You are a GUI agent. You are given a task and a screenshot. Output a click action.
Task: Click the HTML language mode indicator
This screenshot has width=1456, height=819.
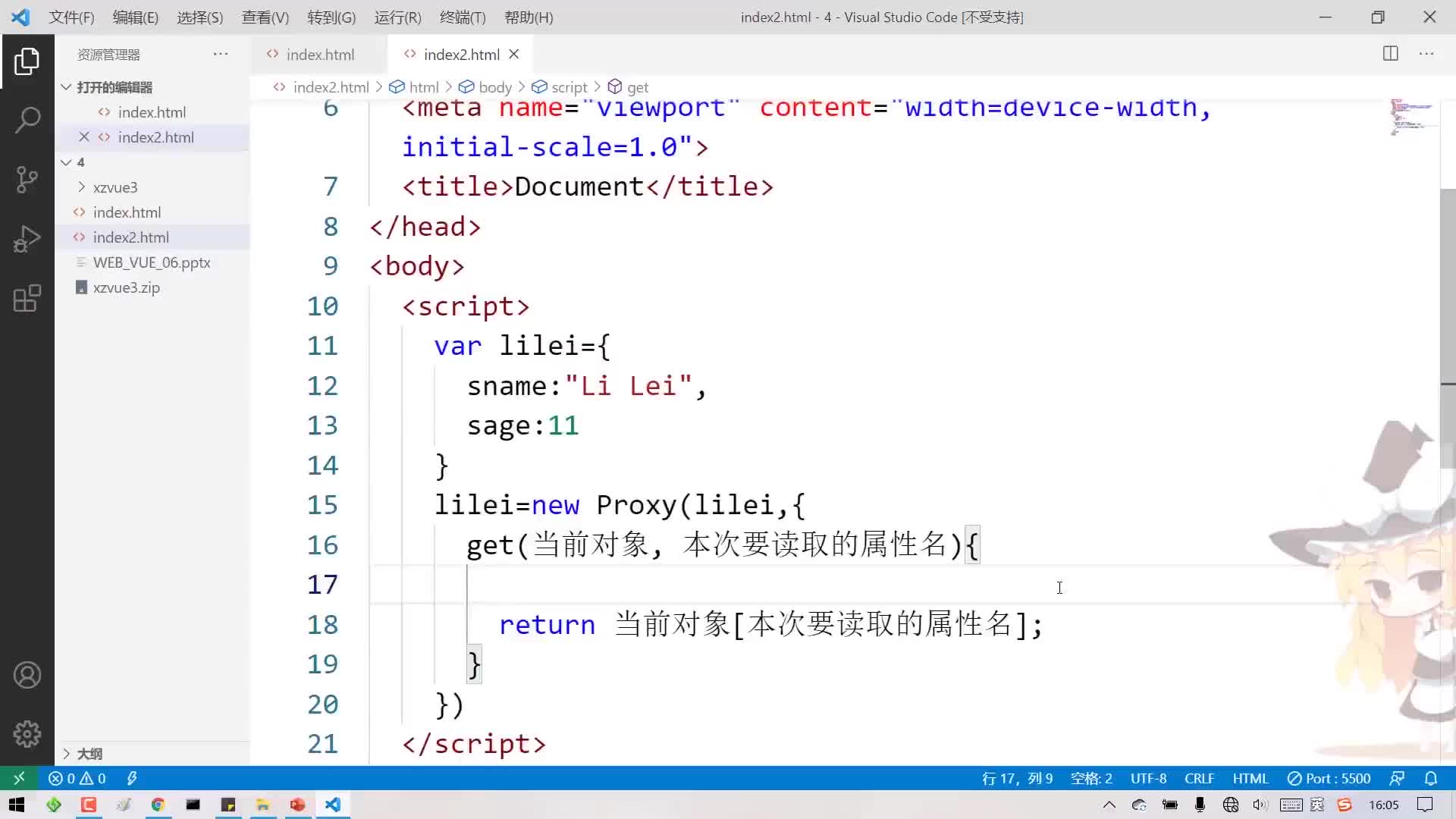click(1251, 779)
